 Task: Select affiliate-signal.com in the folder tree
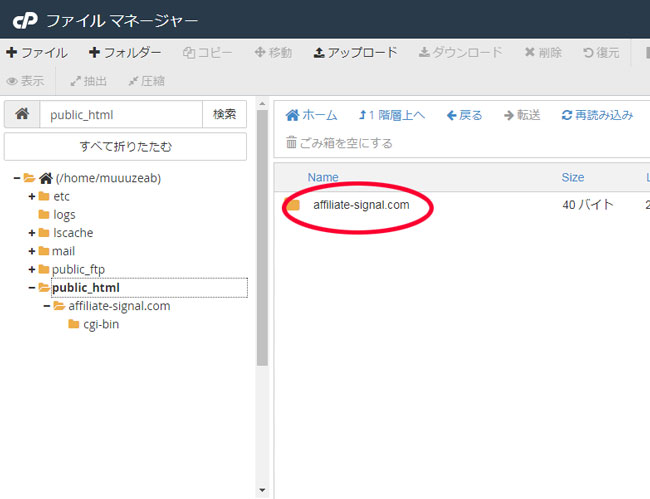click(119, 306)
